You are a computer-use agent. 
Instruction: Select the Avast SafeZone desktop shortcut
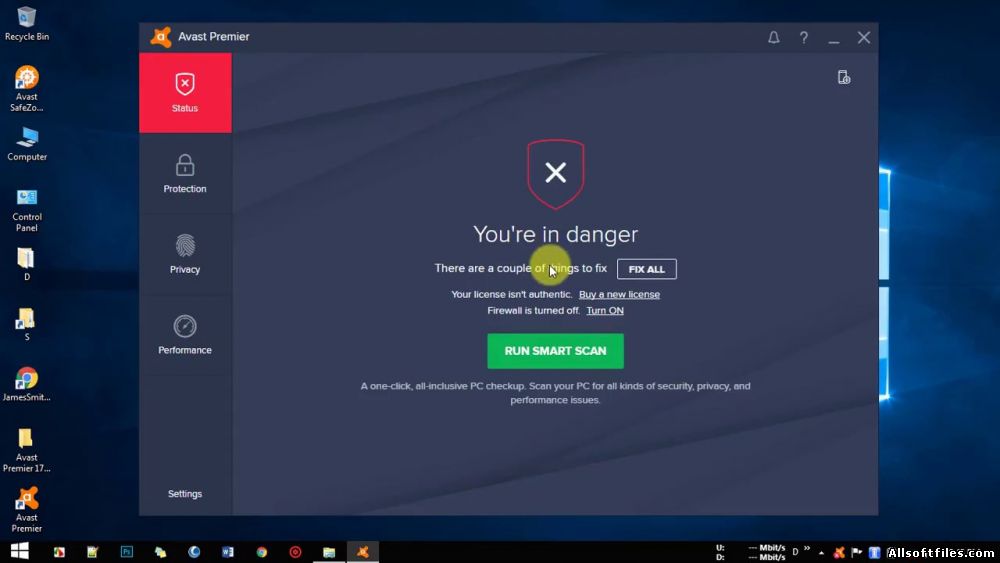coord(27,89)
